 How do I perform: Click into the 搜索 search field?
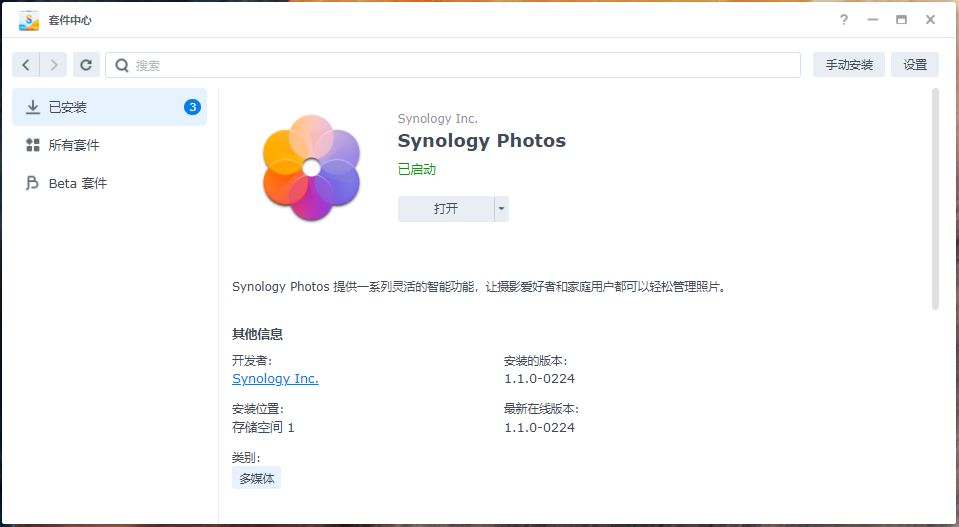453,65
